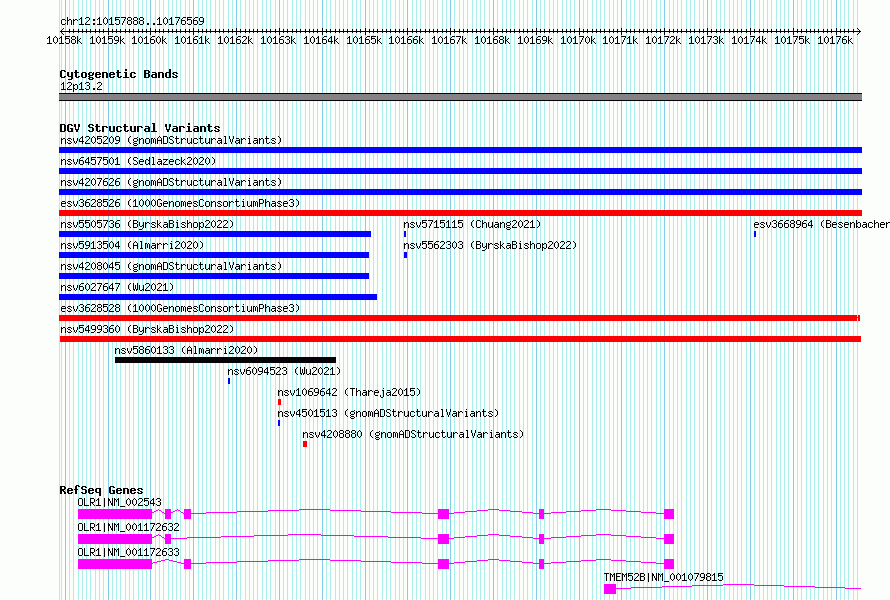890x600 pixels.
Task: Select the Cytogenetic Bands track title
Action: pyautogui.click(x=119, y=74)
